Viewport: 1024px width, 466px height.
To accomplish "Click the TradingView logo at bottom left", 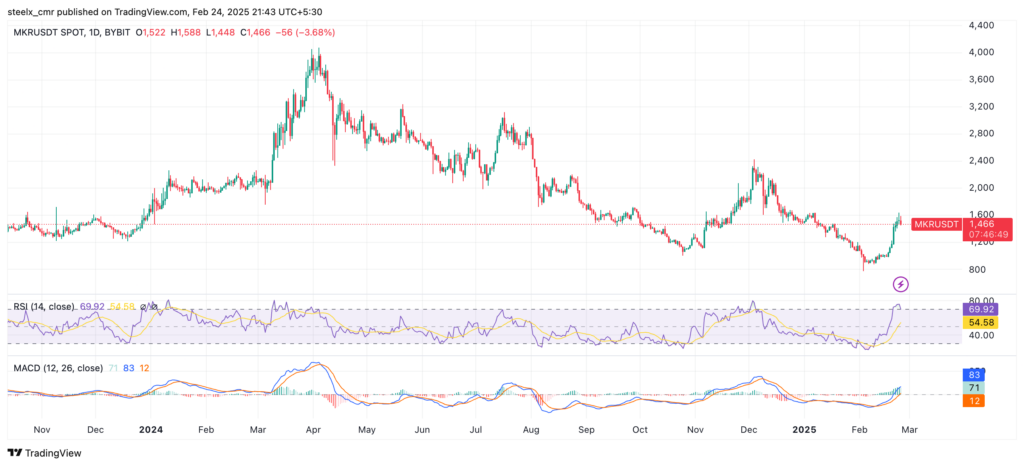I will [44, 452].
